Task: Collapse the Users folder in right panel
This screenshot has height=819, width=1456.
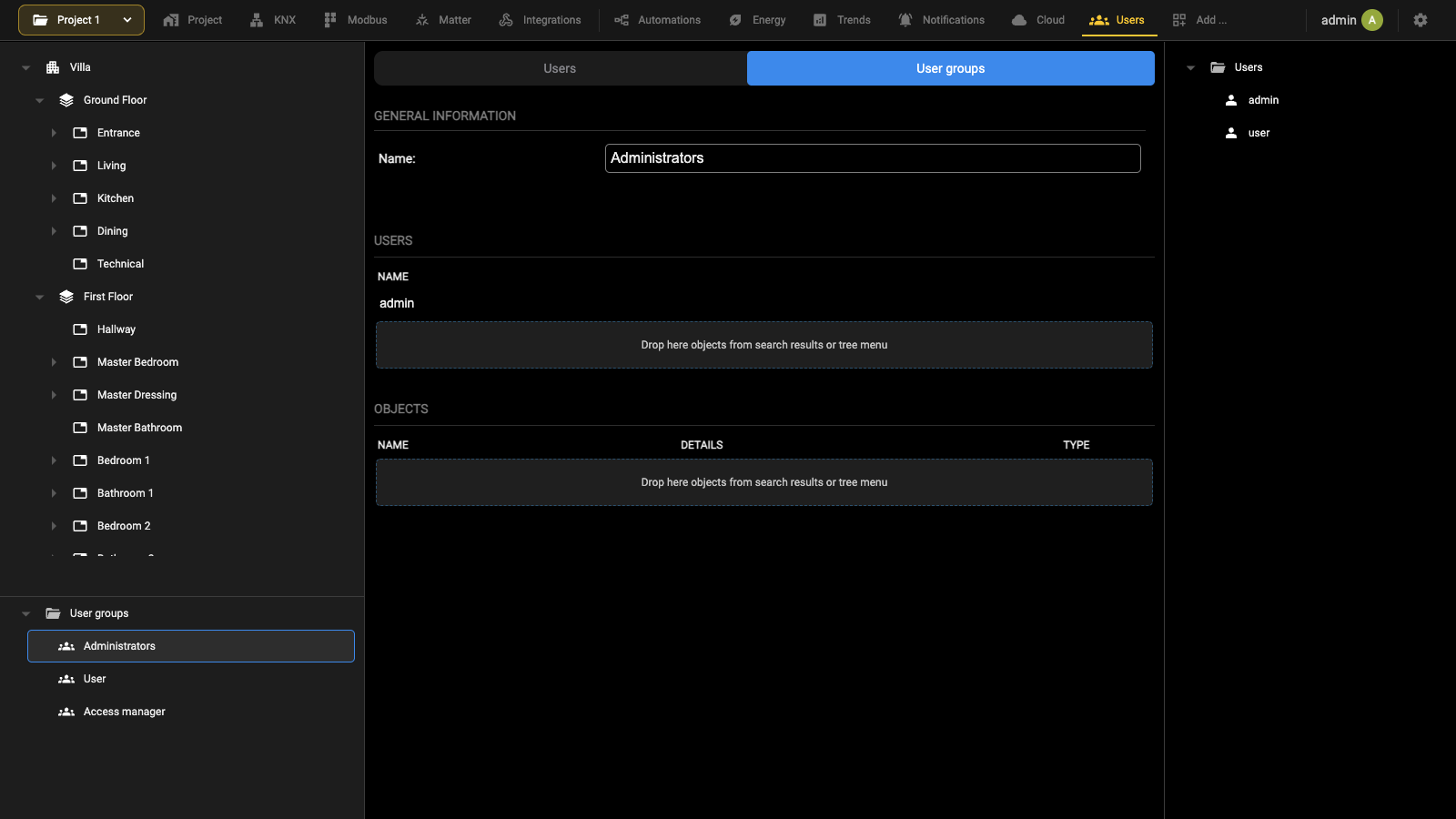Action: click(1190, 67)
